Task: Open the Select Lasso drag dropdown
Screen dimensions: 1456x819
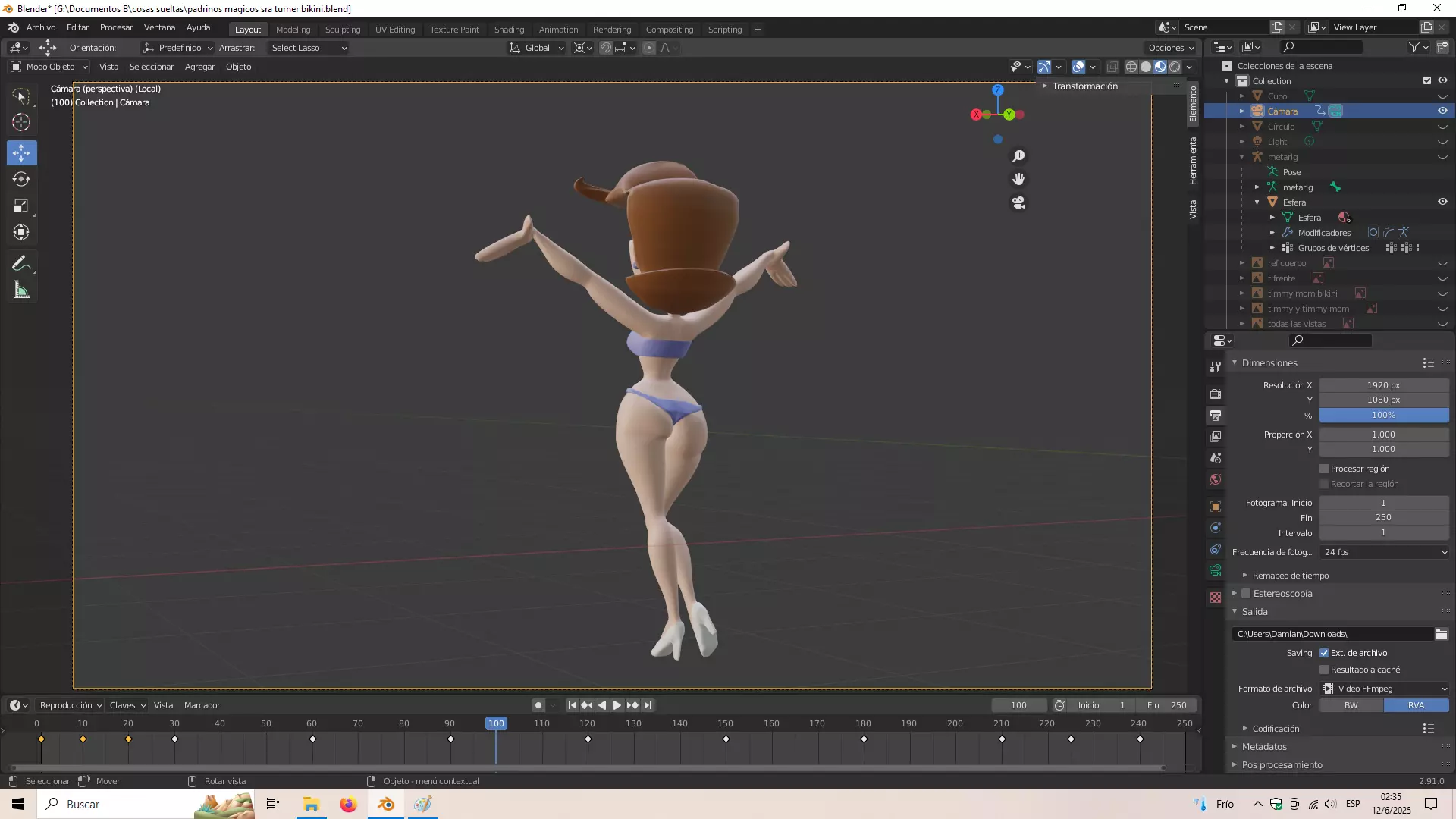Action: coord(309,48)
